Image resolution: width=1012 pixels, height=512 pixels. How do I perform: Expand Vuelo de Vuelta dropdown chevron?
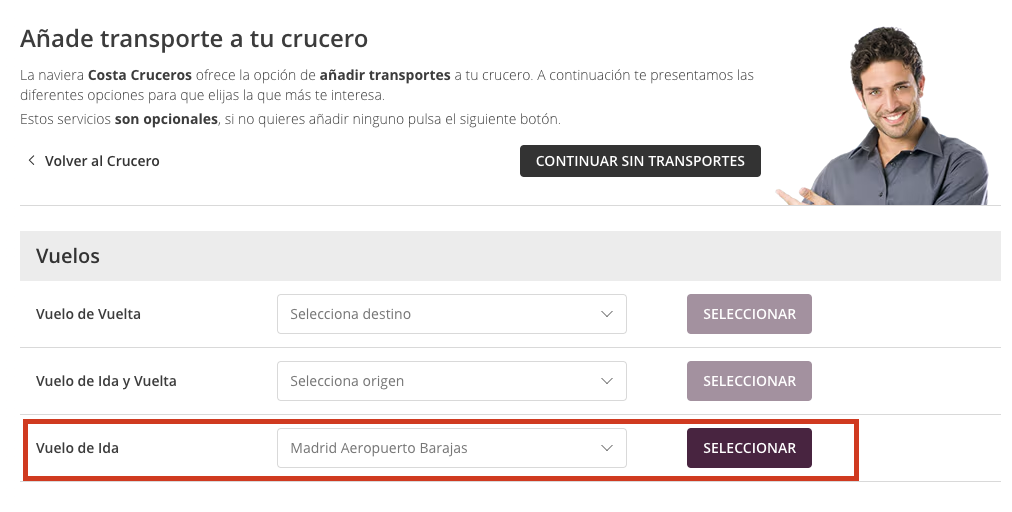pyautogui.click(x=607, y=314)
